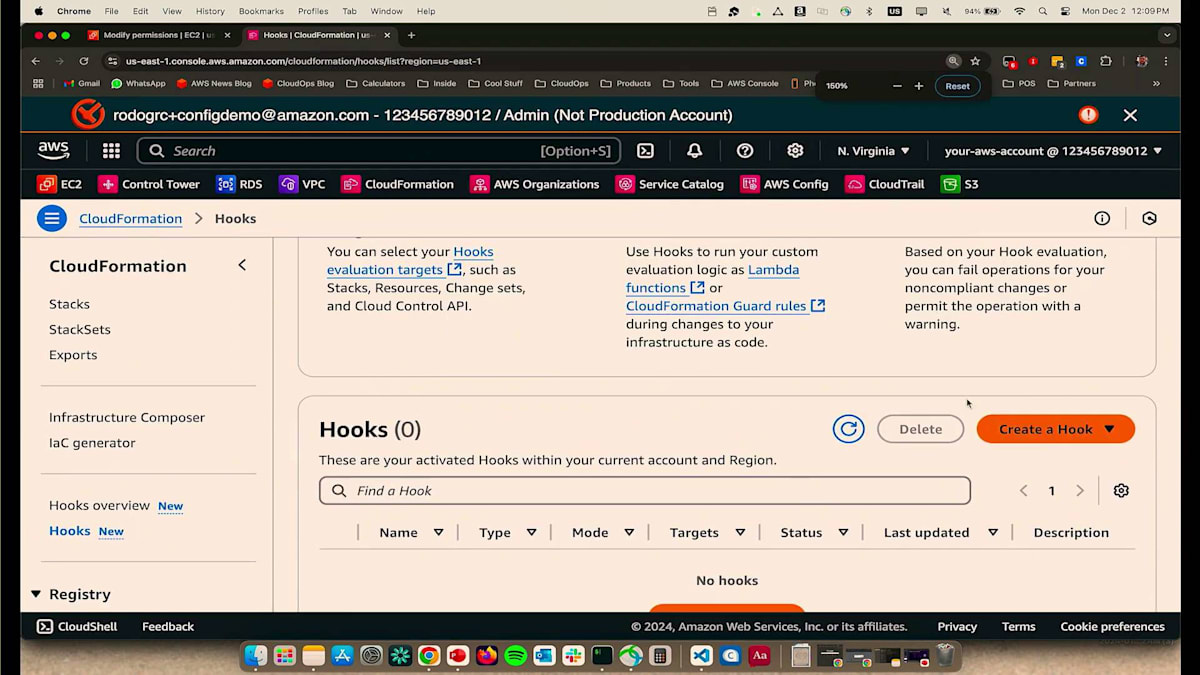Image resolution: width=1200 pixels, height=675 pixels.
Task: Open the Lambda functions link
Action: (712, 279)
